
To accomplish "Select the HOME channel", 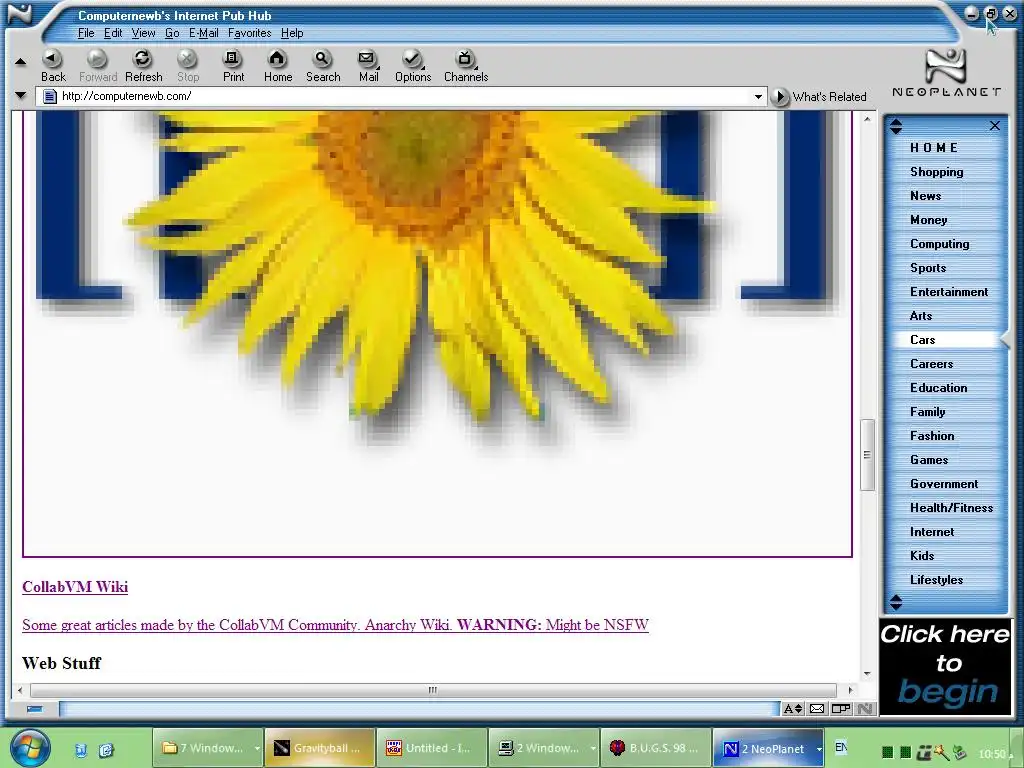I will pyautogui.click(x=933, y=148).
